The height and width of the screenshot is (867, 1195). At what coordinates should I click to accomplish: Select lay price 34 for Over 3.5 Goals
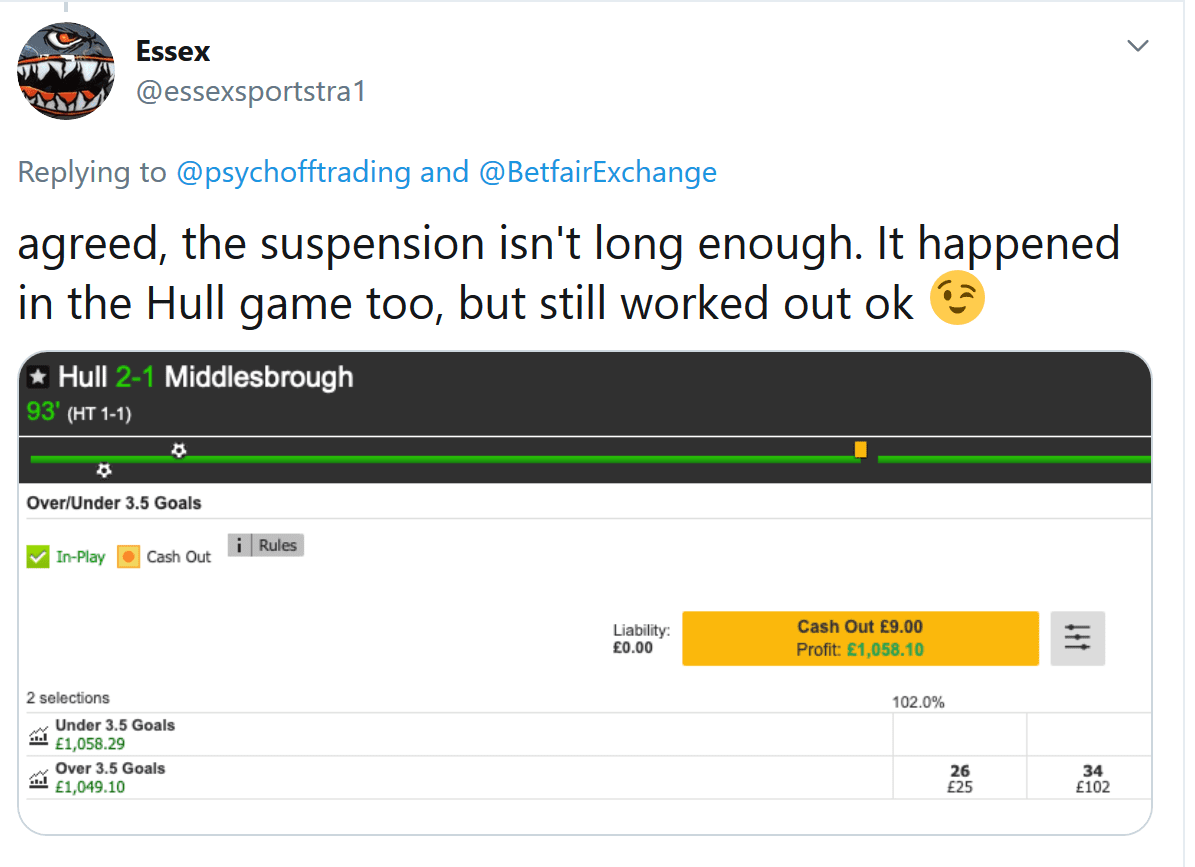(x=1092, y=778)
